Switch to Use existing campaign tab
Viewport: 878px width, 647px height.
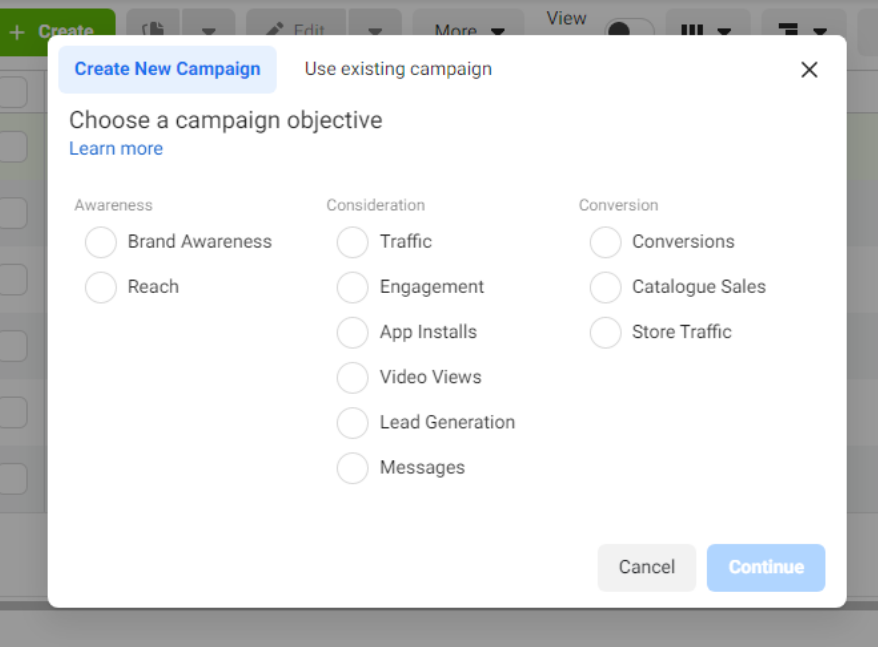pyautogui.click(x=398, y=69)
